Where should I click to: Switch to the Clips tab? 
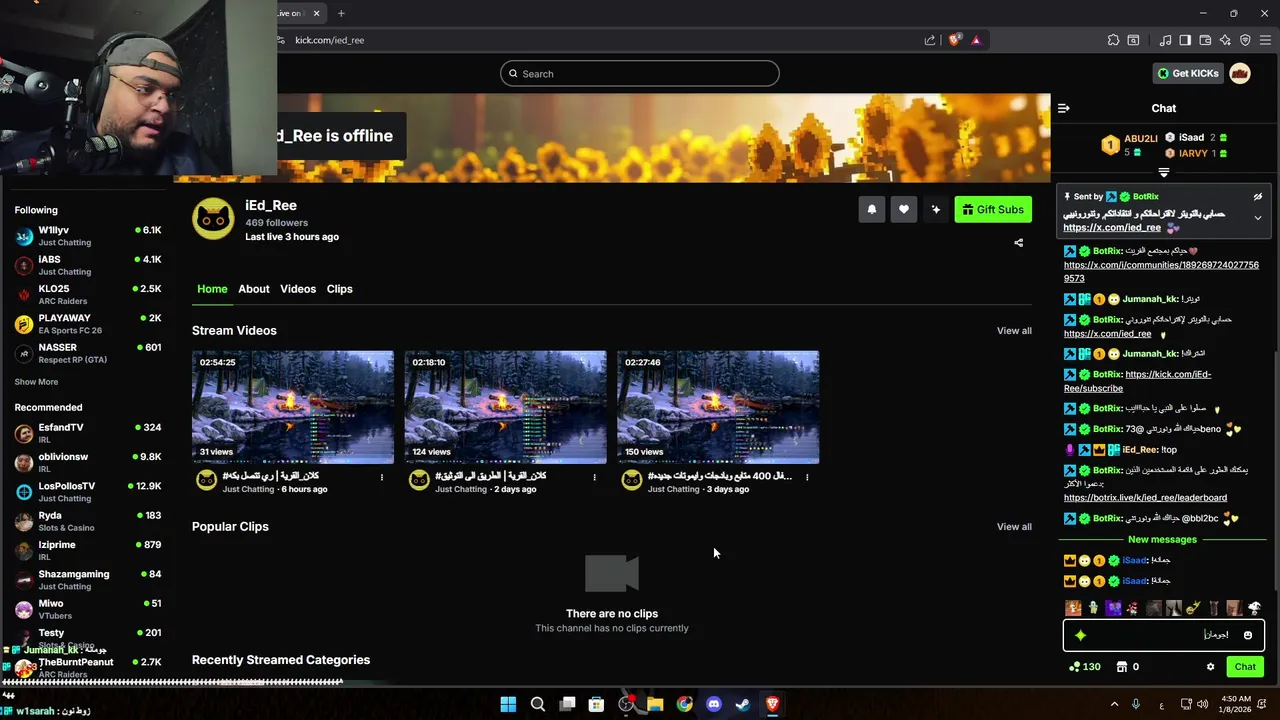(340, 289)
